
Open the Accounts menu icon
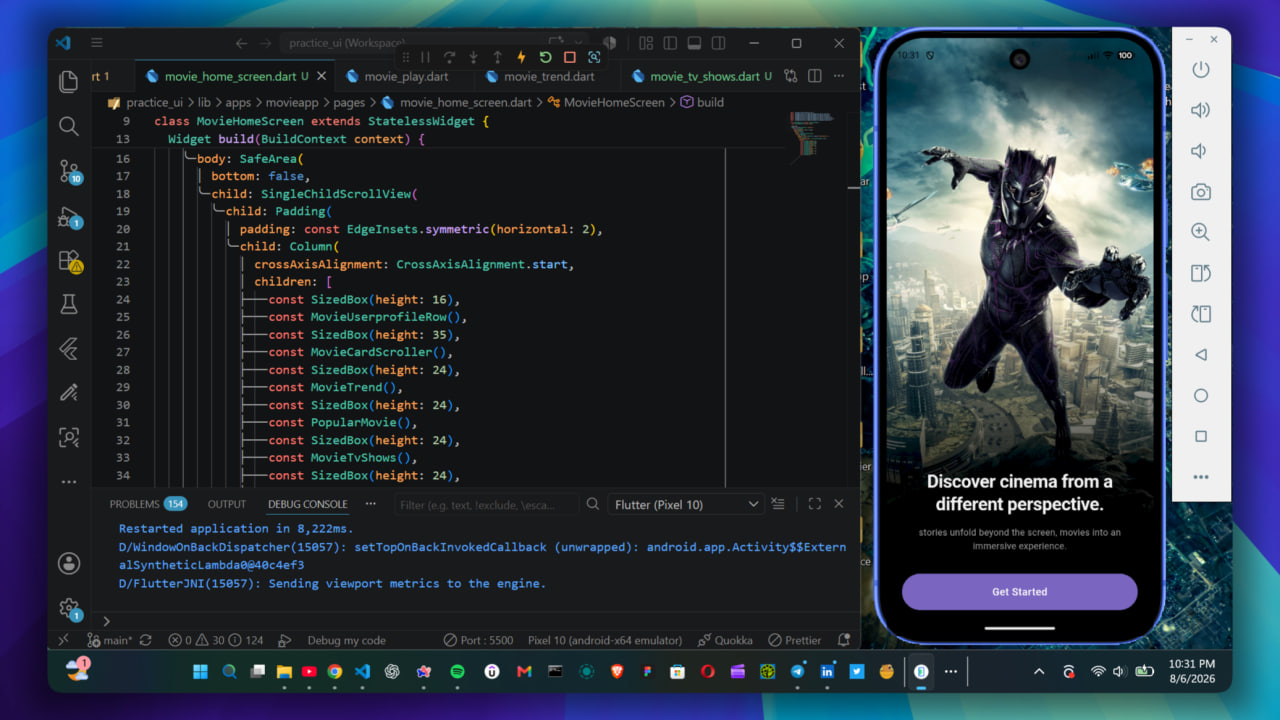69,563
